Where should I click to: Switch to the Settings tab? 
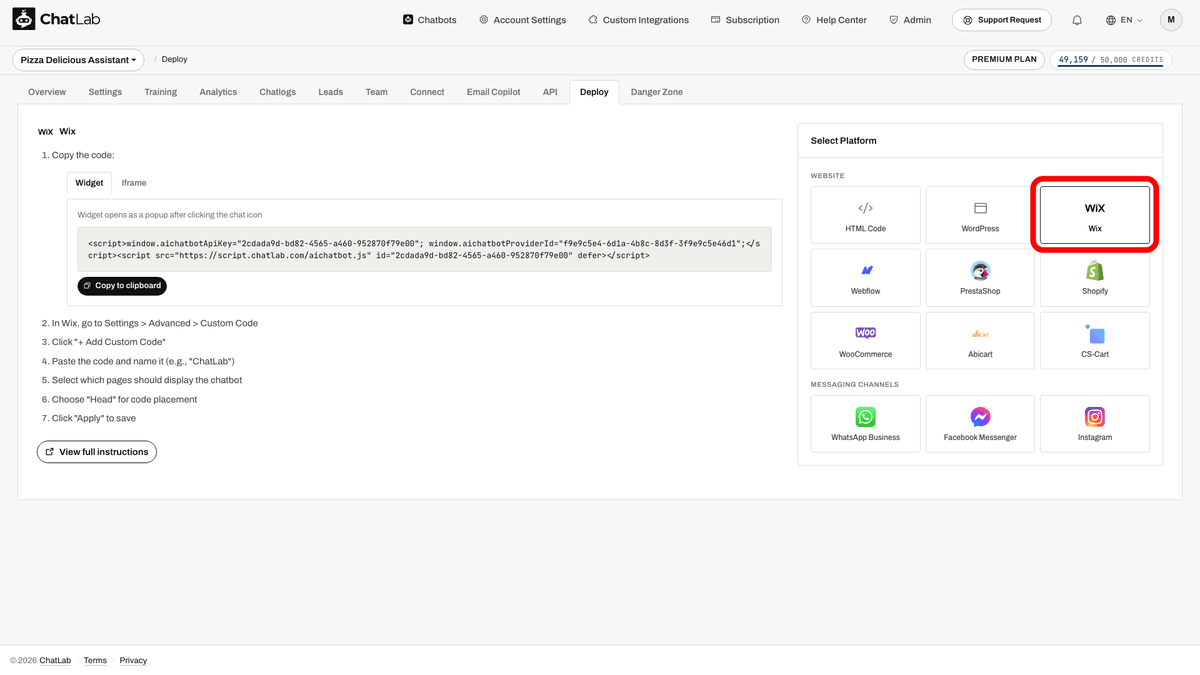(x=105, y=92)
